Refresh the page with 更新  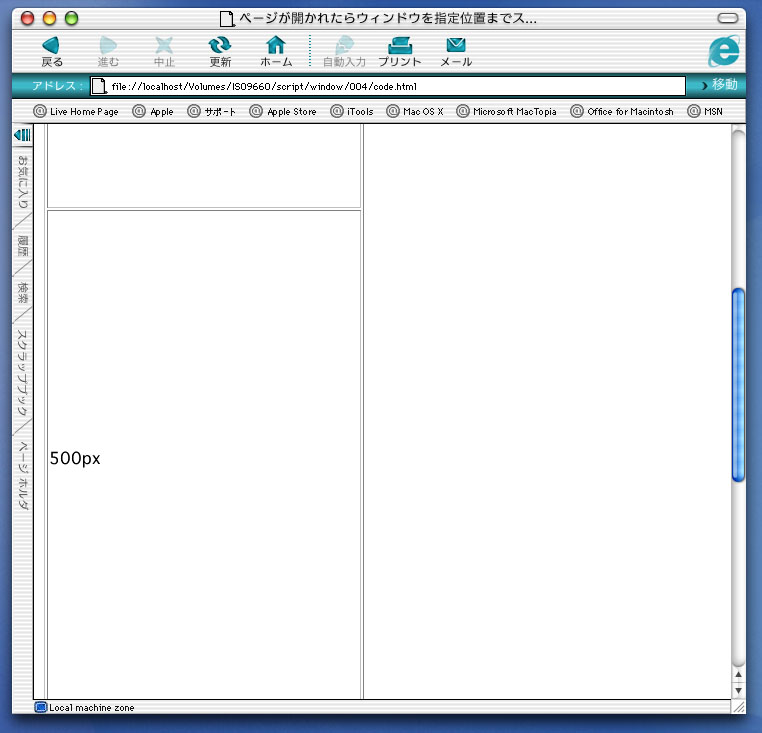(x=220, y=51)
